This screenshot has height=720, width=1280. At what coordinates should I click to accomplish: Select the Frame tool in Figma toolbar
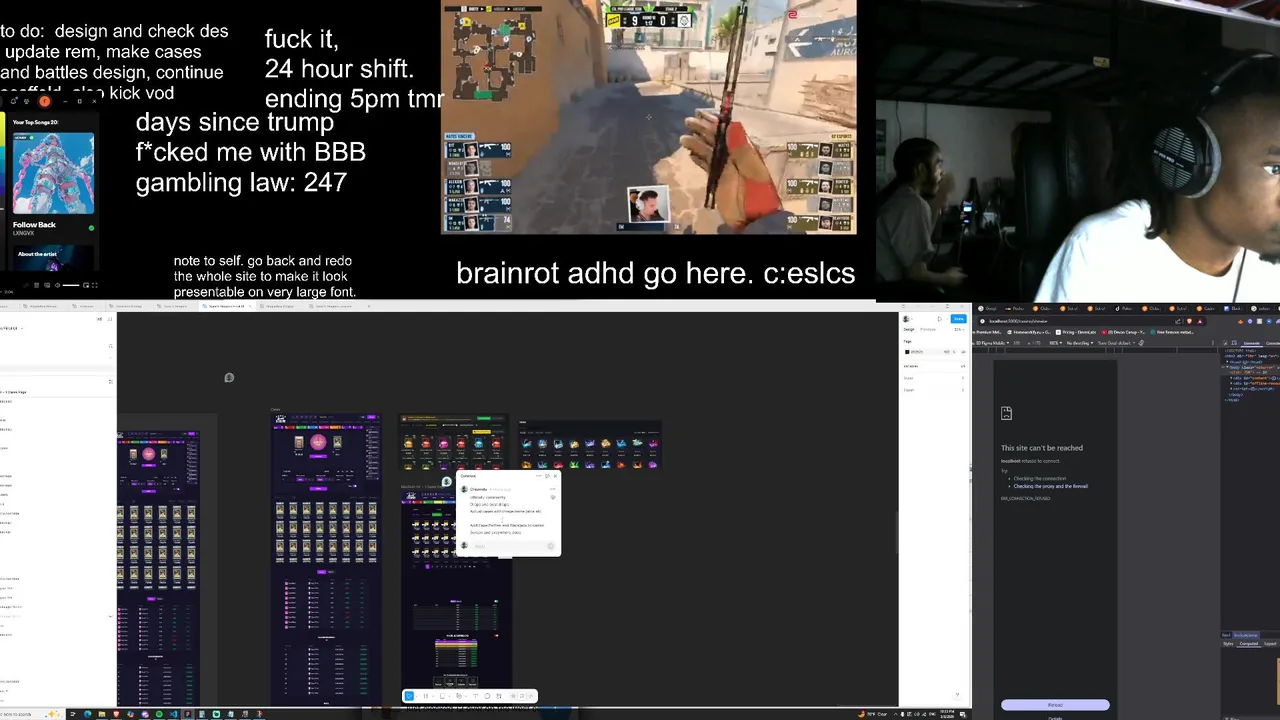point(426,696)
